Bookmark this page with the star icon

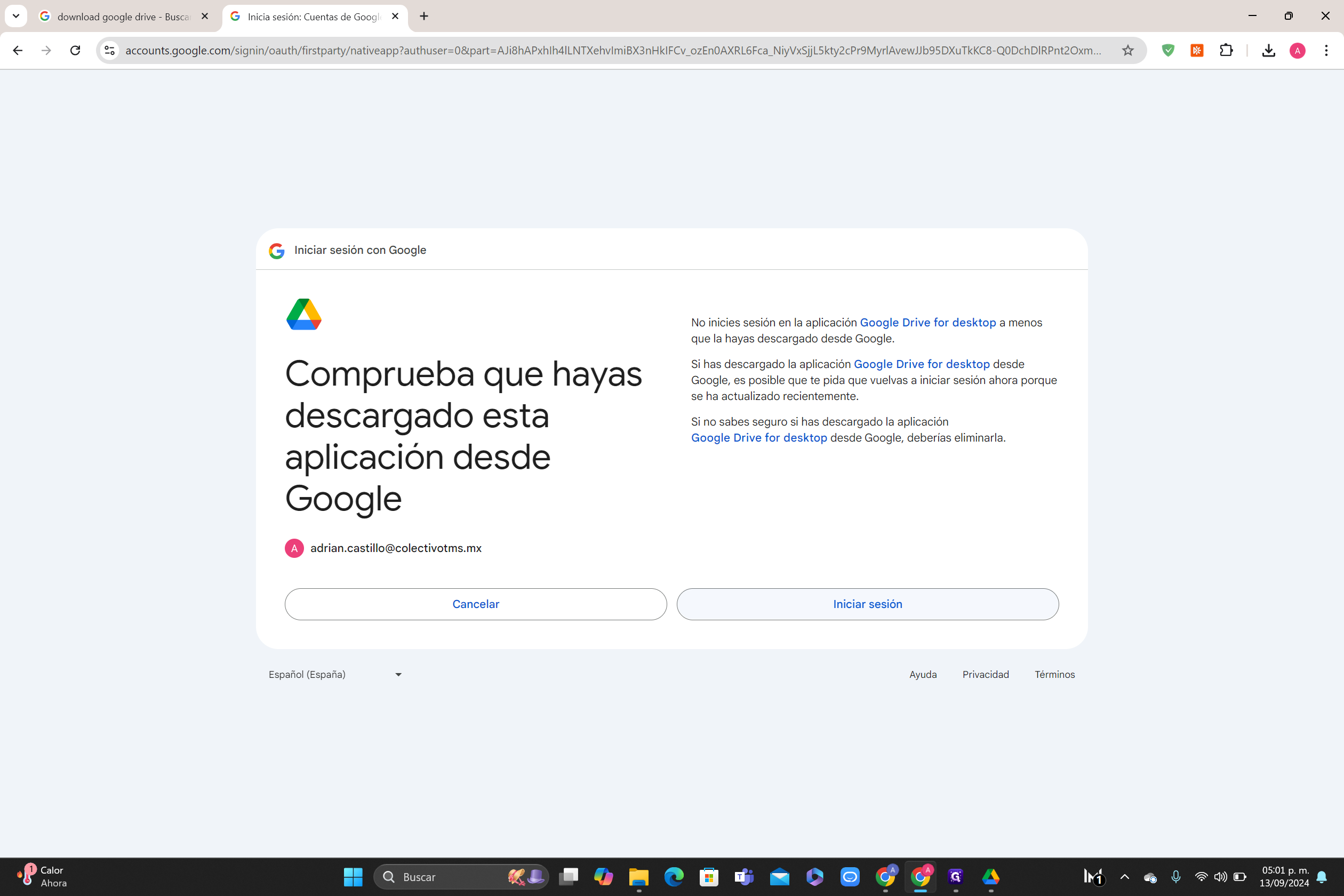tap(1127, 50)
